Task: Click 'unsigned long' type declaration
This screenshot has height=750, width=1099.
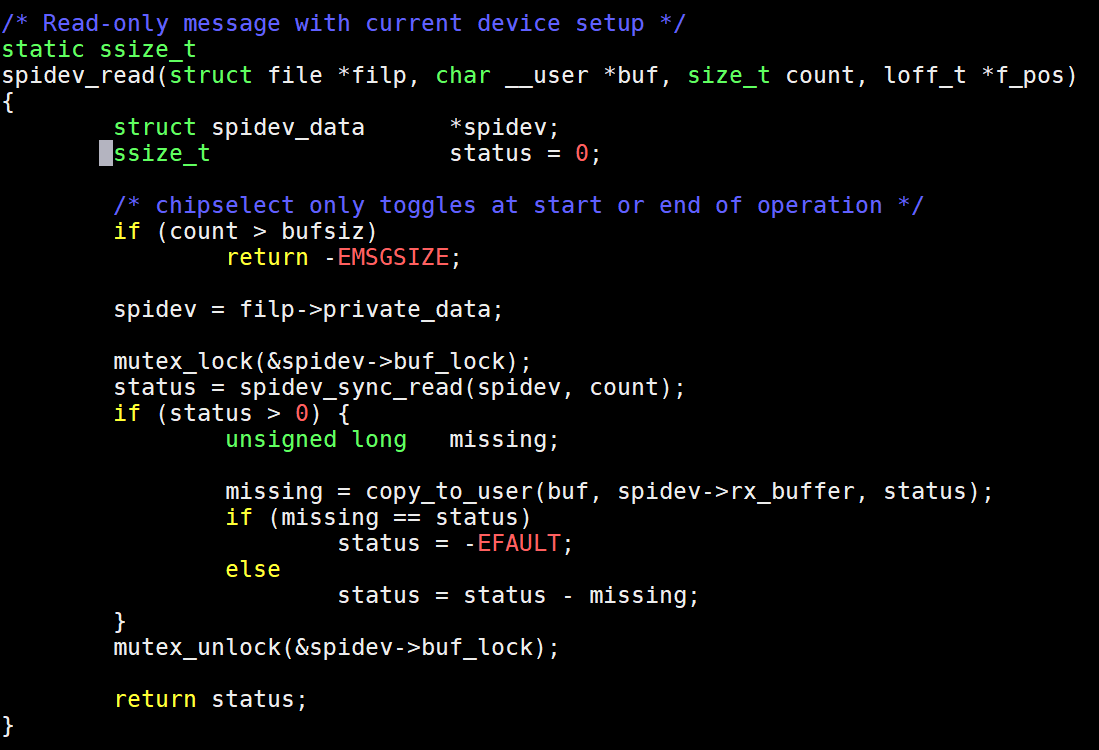Action: [x=316, y=439]
